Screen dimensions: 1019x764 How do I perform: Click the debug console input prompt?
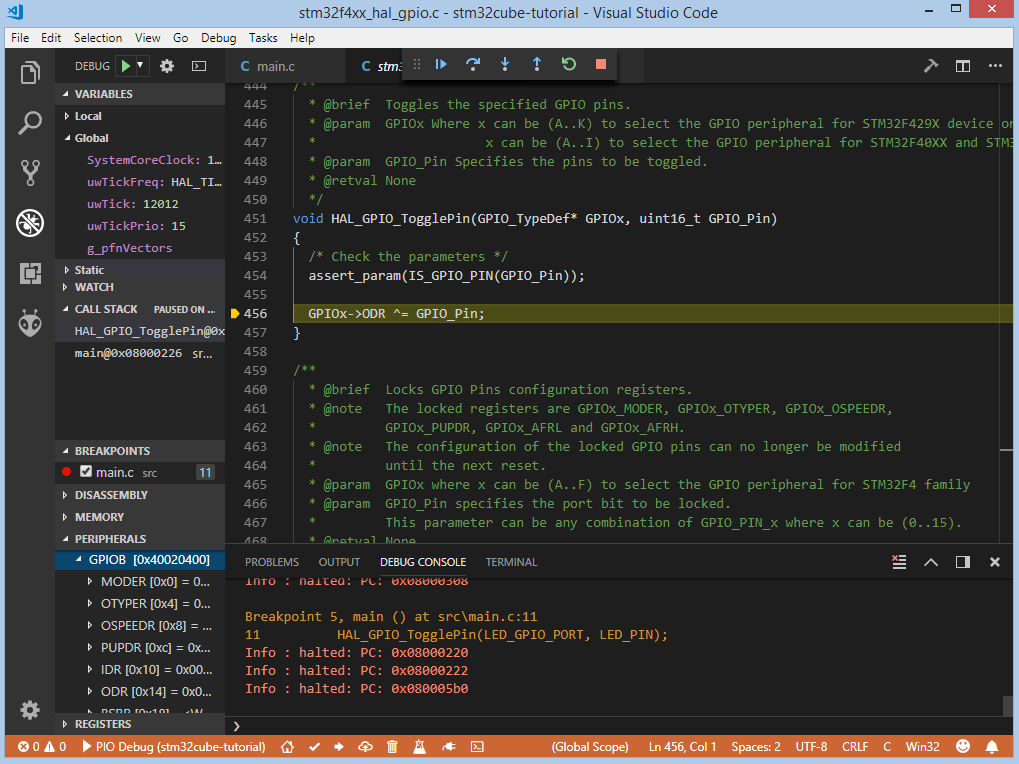coord(617,726)
